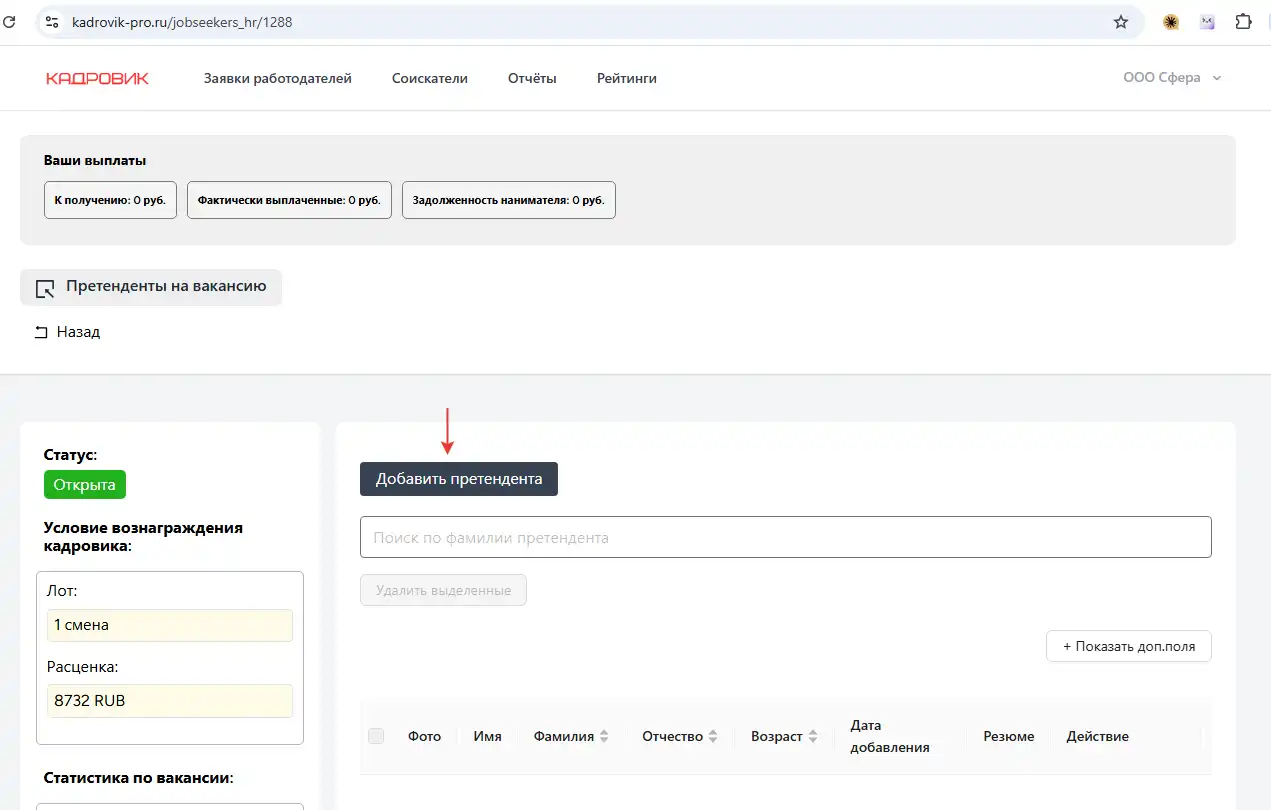Bookmark this page with the star icon
The height and width of the screenshot is (810, 1271).
[1121, 22]
